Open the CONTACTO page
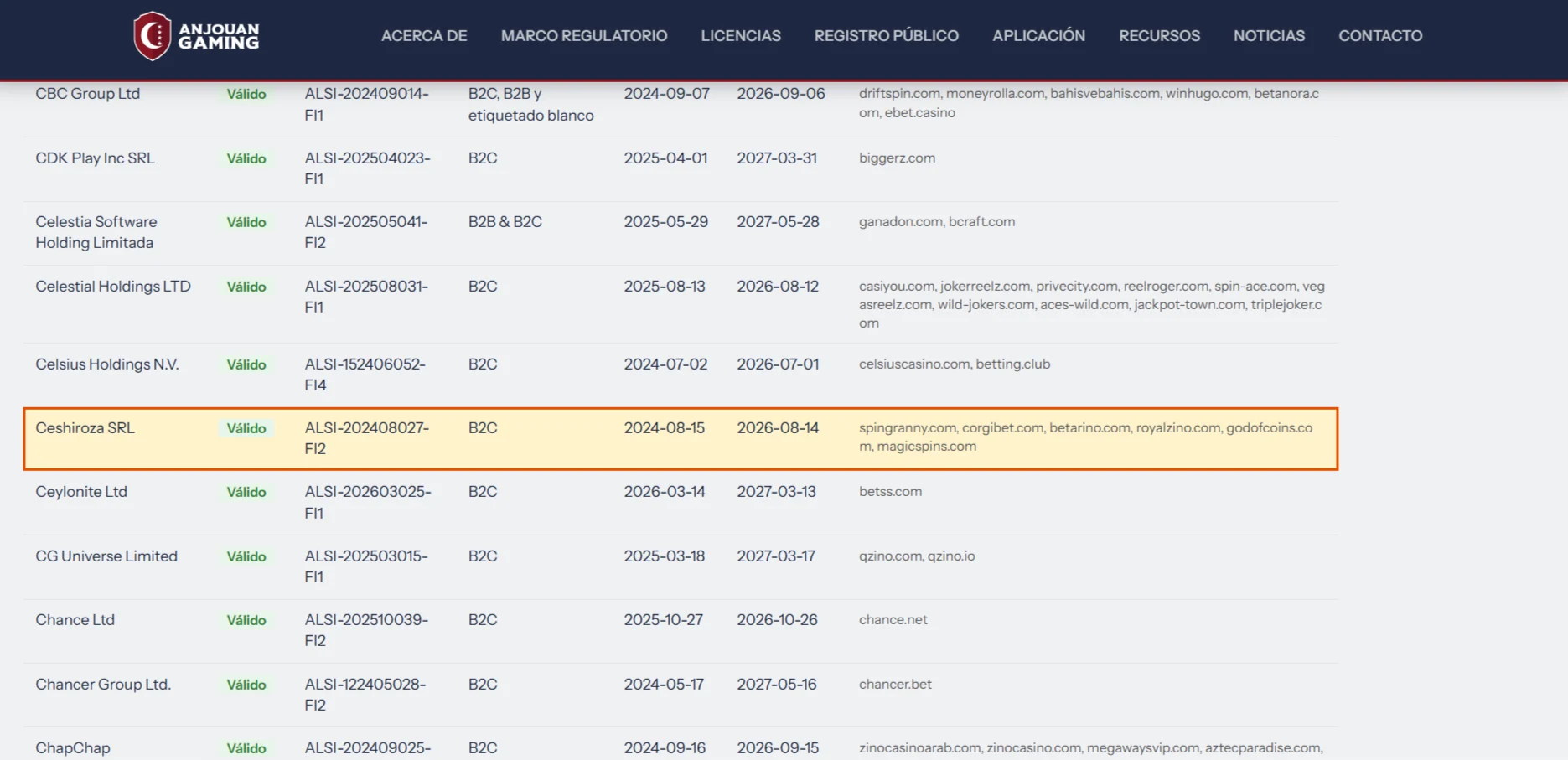 click(1380, 36)
